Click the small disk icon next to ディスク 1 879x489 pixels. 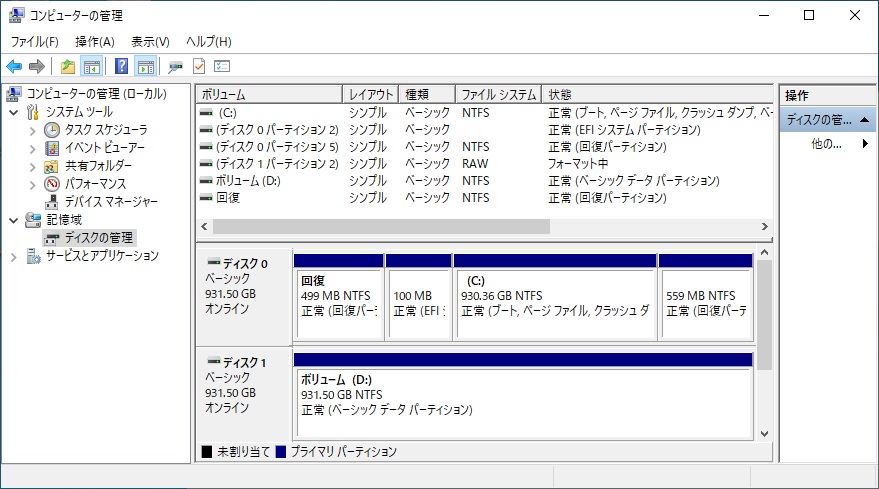(214, 361)
